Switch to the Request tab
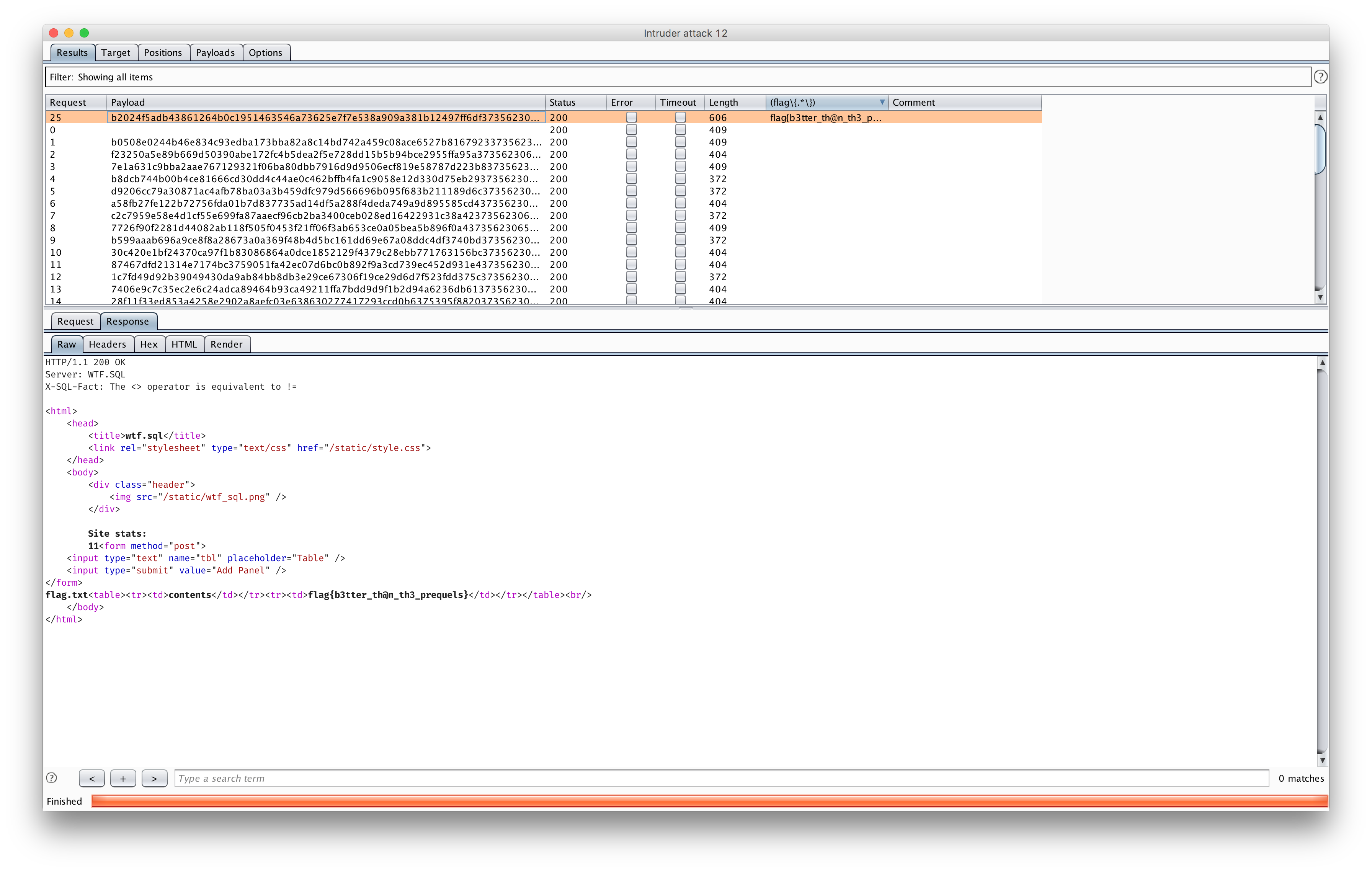Image resolution: width=1372 pixels, height=872 pixels. tap(75, 321)
